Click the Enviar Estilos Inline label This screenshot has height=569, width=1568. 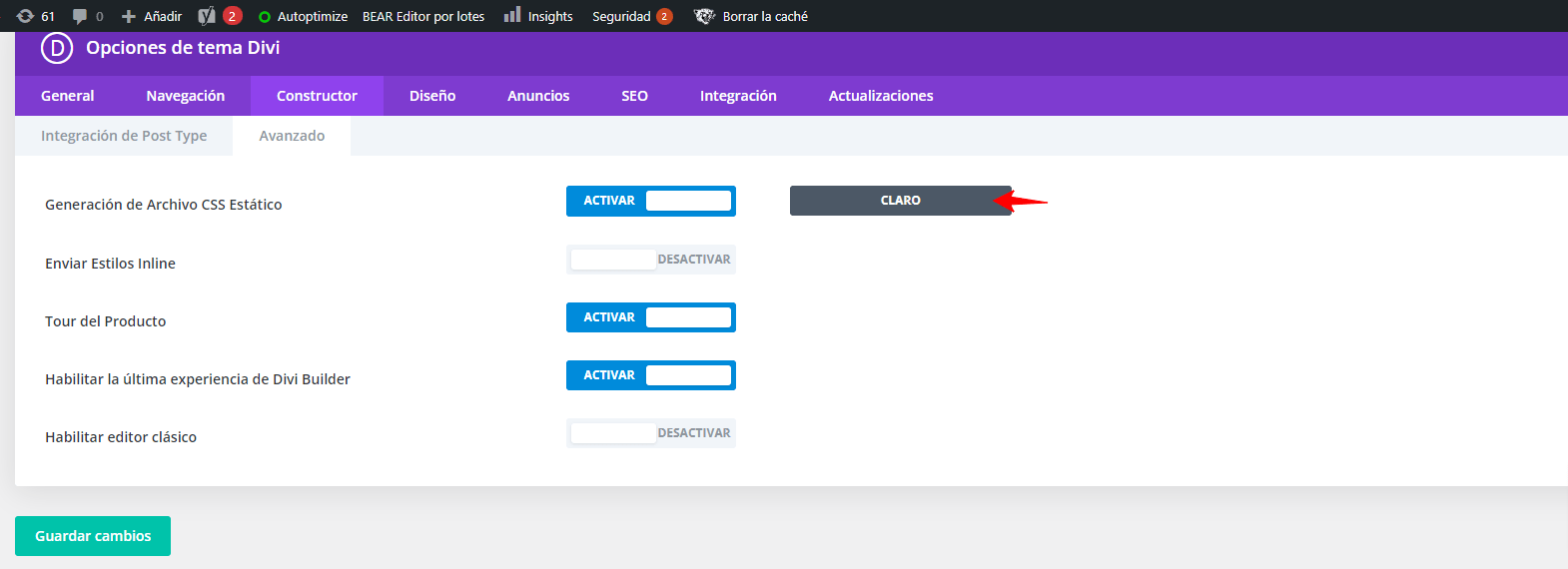click(x=110, y=264)
